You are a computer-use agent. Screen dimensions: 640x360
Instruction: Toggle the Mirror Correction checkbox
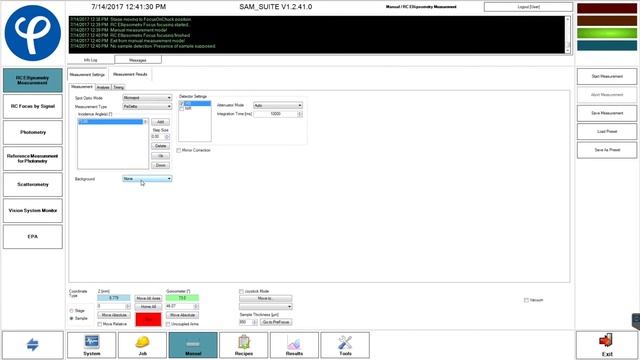click(179, 151)
